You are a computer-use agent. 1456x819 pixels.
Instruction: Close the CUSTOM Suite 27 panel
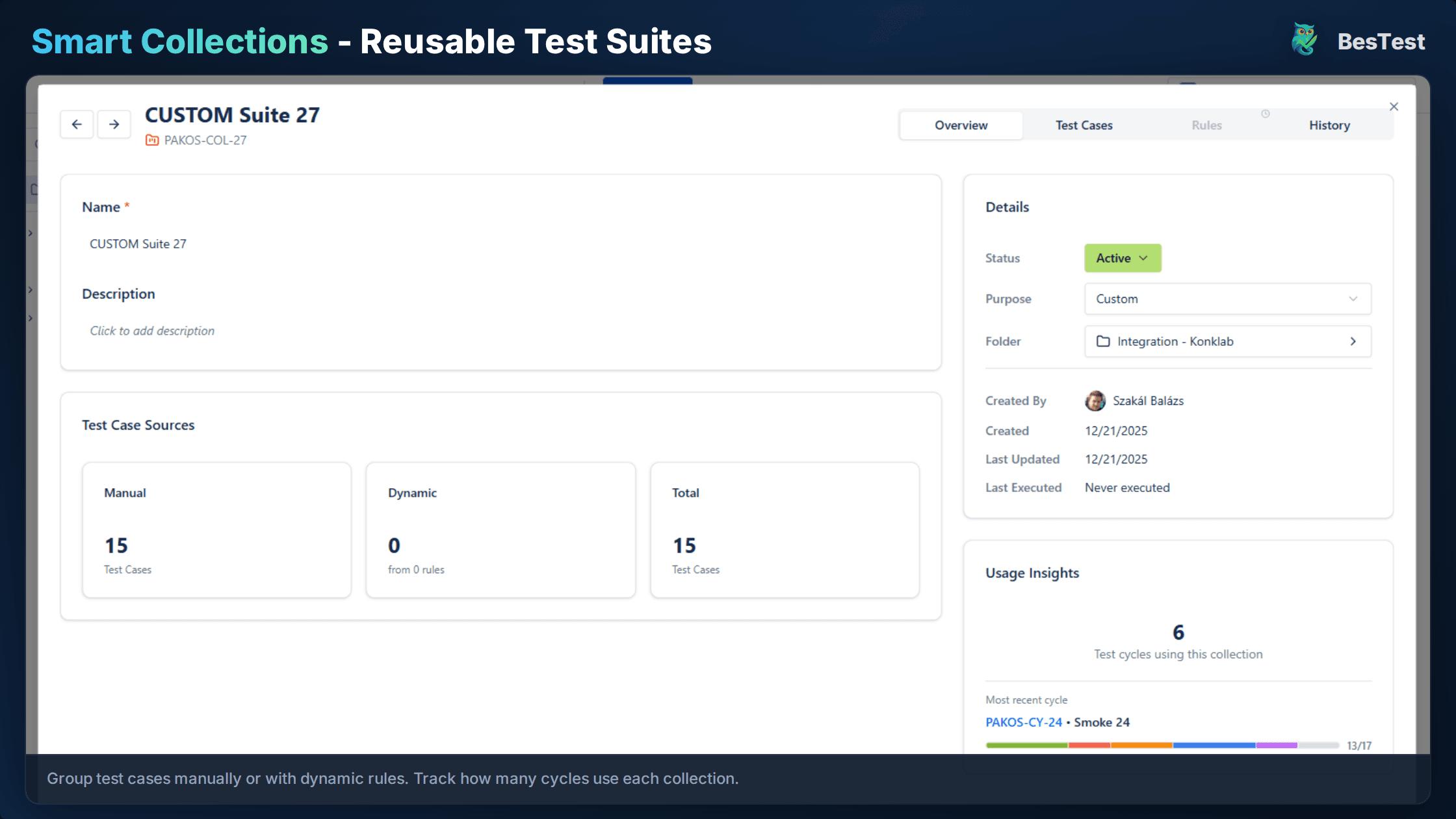[1394, 106]
